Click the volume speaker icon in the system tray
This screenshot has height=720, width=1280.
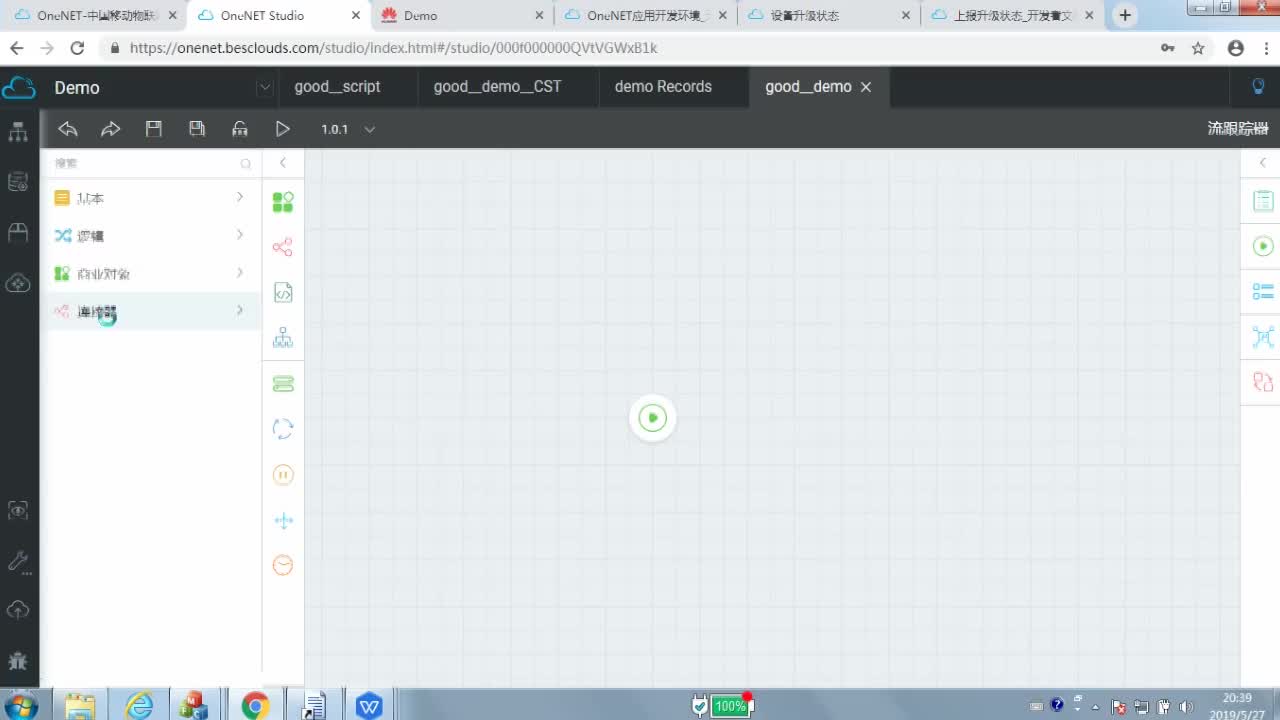1186,706
